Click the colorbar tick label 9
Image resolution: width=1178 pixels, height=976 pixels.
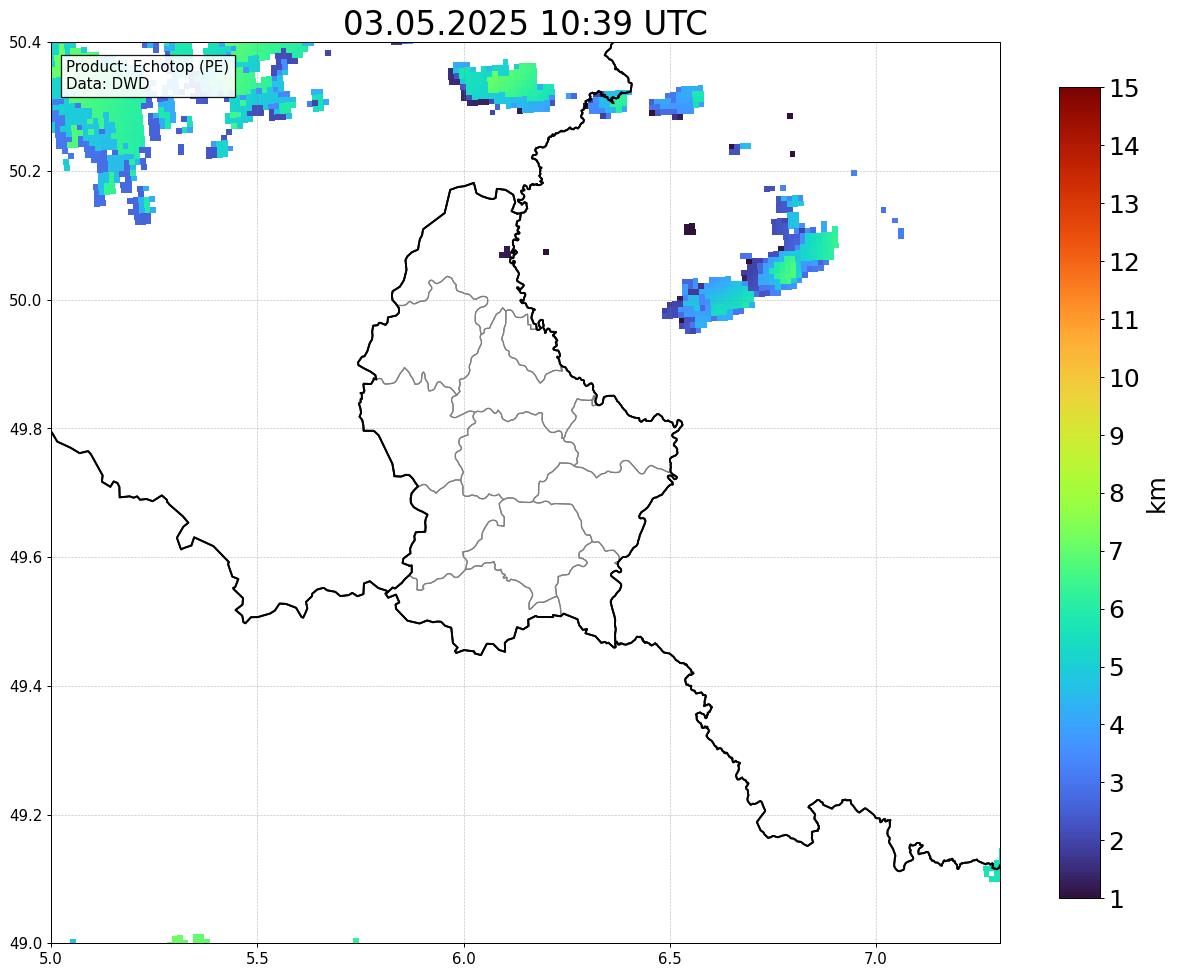click(1117, 436)
